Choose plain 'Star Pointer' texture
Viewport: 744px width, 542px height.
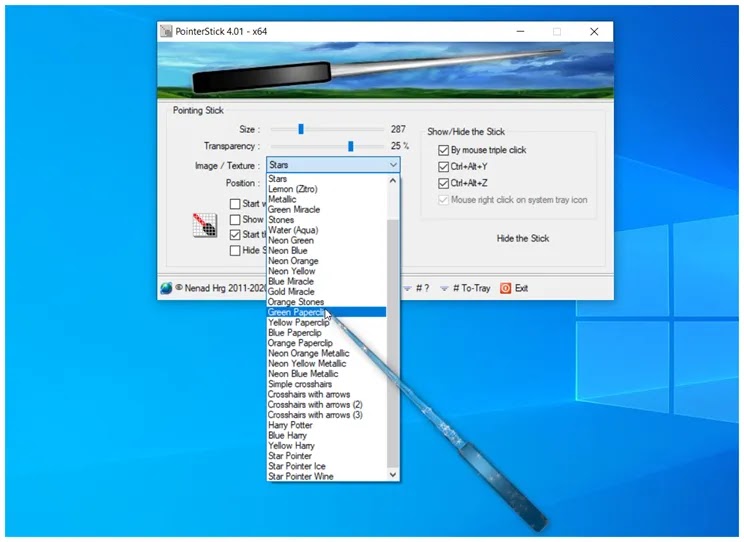[x=326, y=456]
